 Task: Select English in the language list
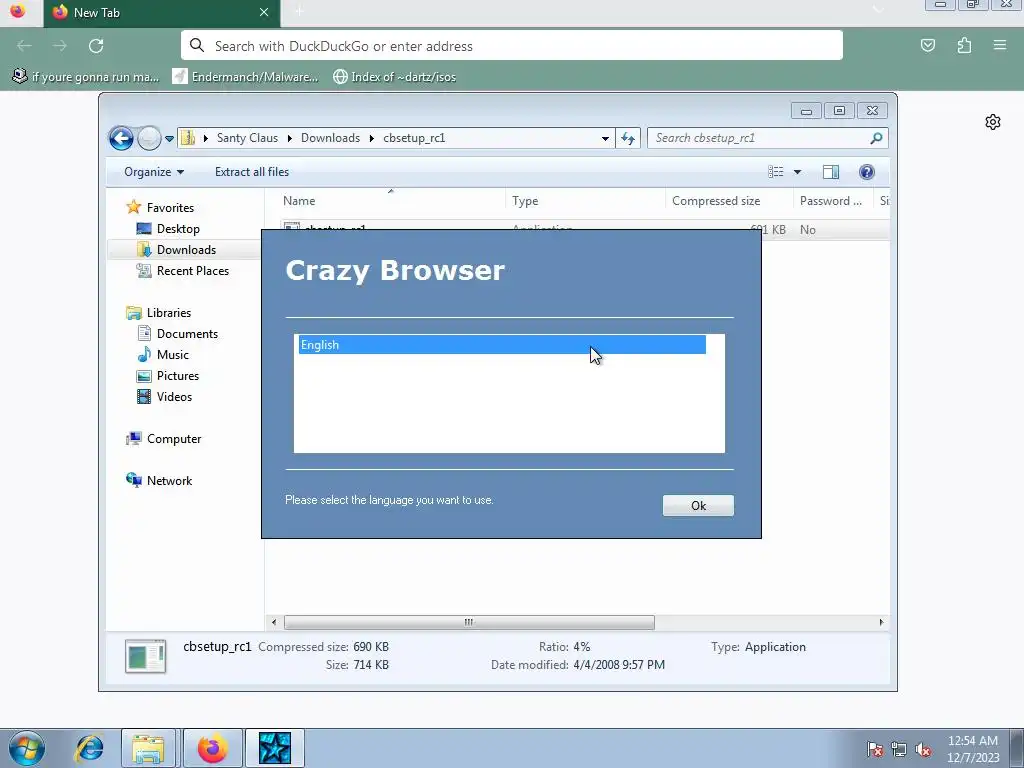(502, 345)
